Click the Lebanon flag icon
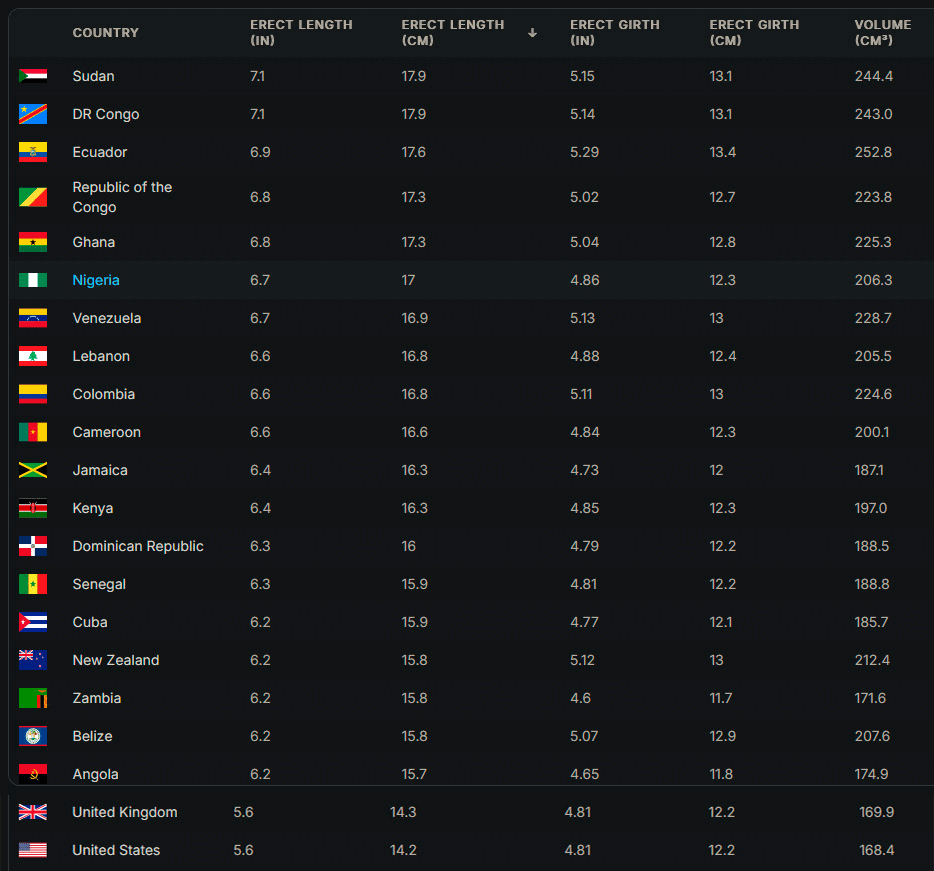Screen dimensions: 934x871 (33, 356)
